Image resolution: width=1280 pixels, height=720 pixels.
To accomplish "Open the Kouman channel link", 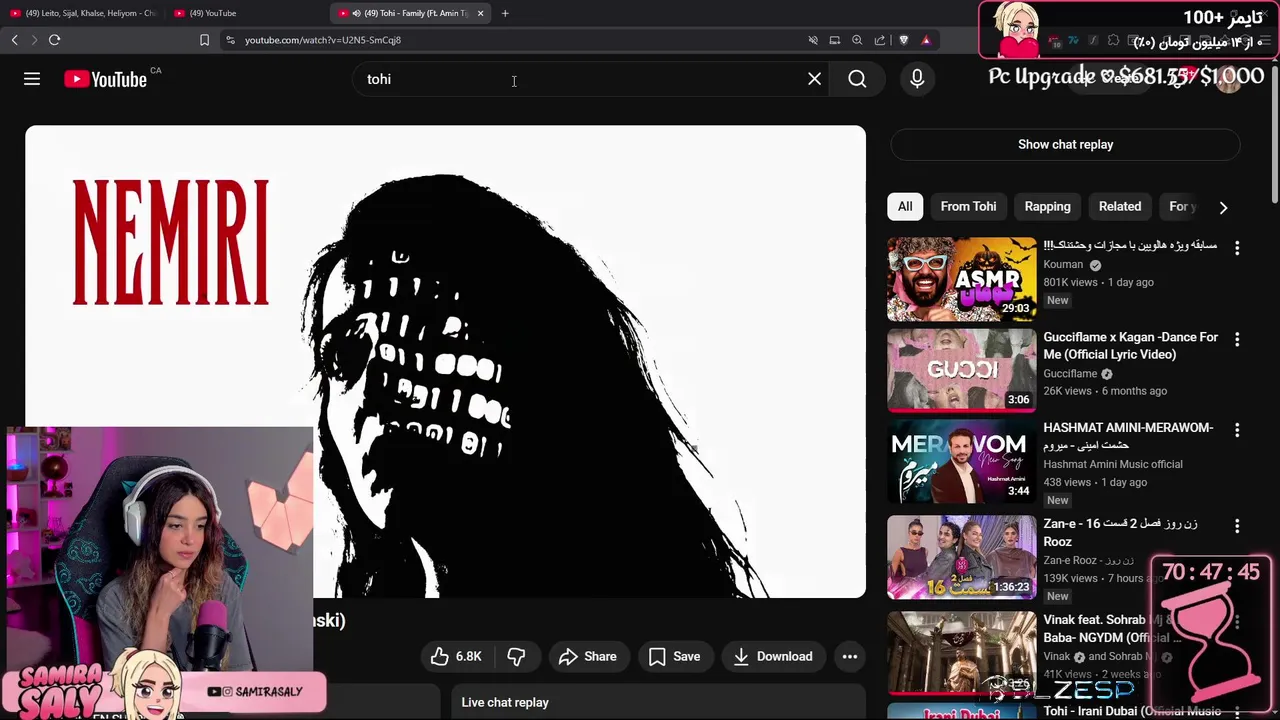I will coord(1063,265).
